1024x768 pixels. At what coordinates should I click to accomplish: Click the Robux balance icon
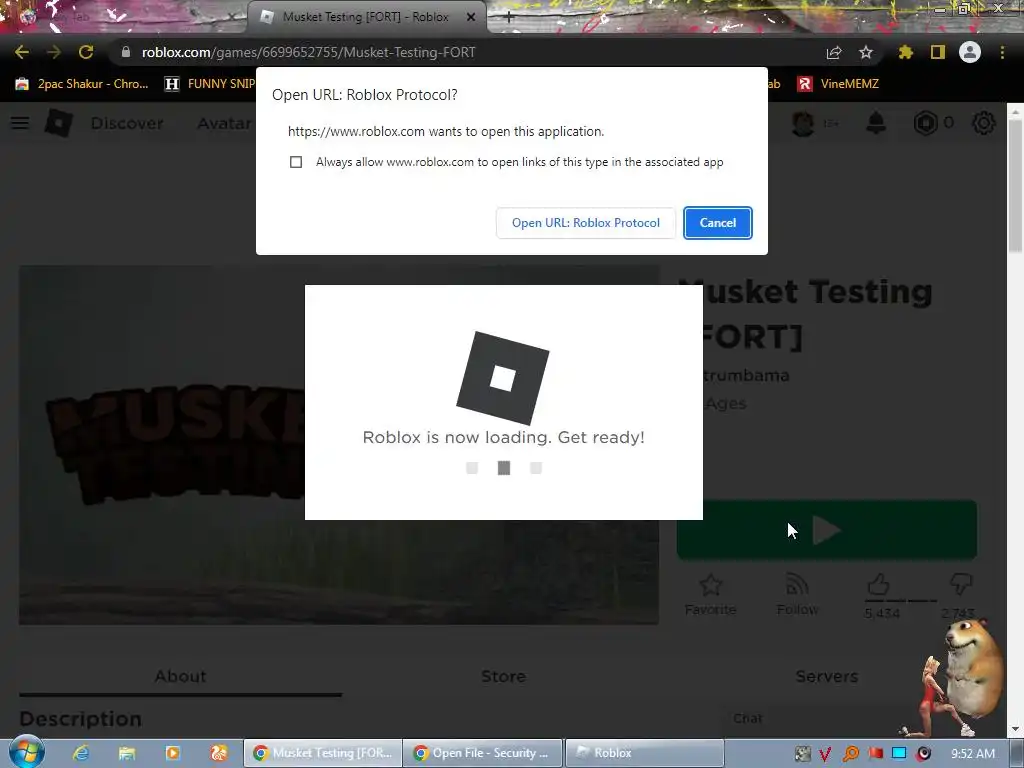click(925, 123)
